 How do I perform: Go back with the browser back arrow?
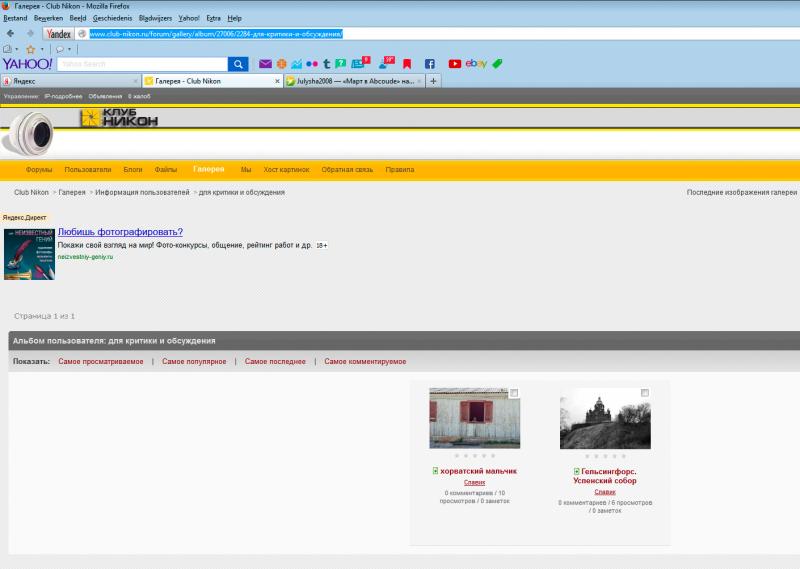point(10,34)
